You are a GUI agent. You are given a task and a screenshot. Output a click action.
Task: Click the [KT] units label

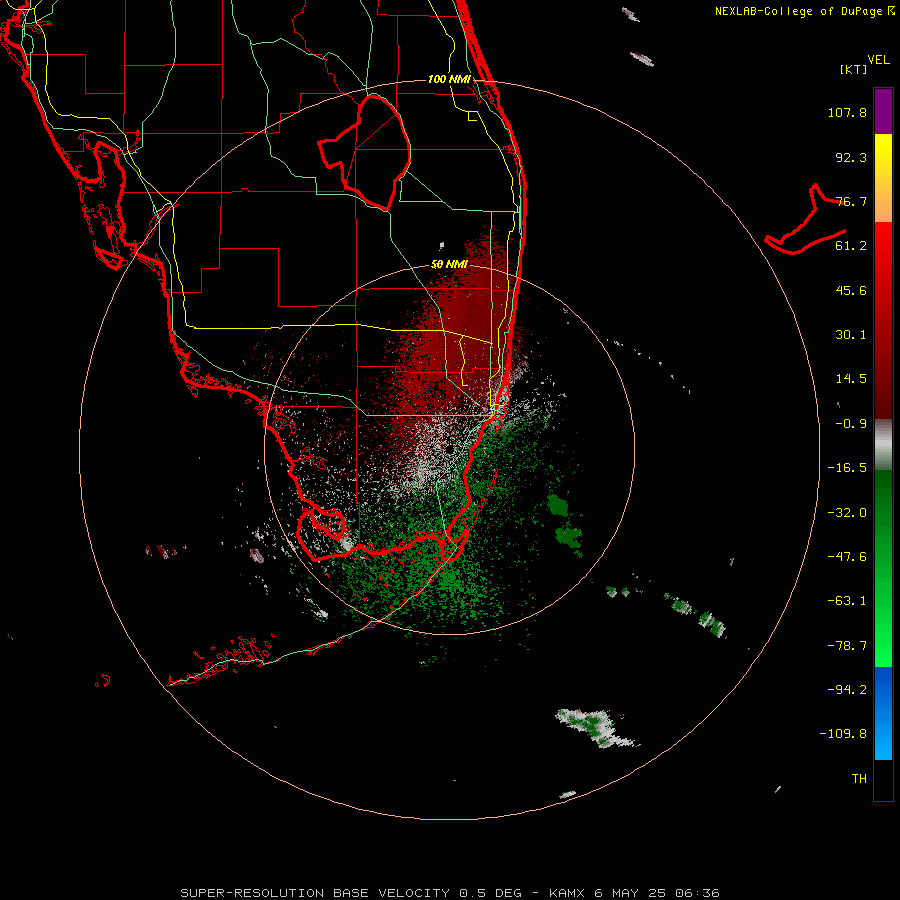click(x=853, y=69)
